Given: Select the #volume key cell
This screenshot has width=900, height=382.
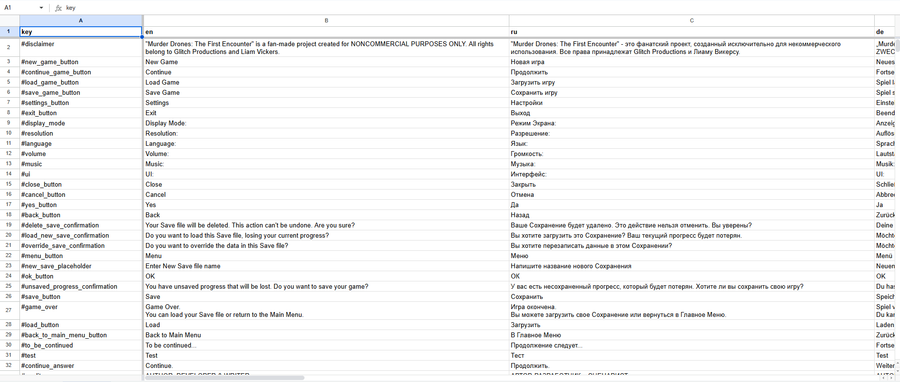Looking at the screenshot, I should tap(81, 154).
